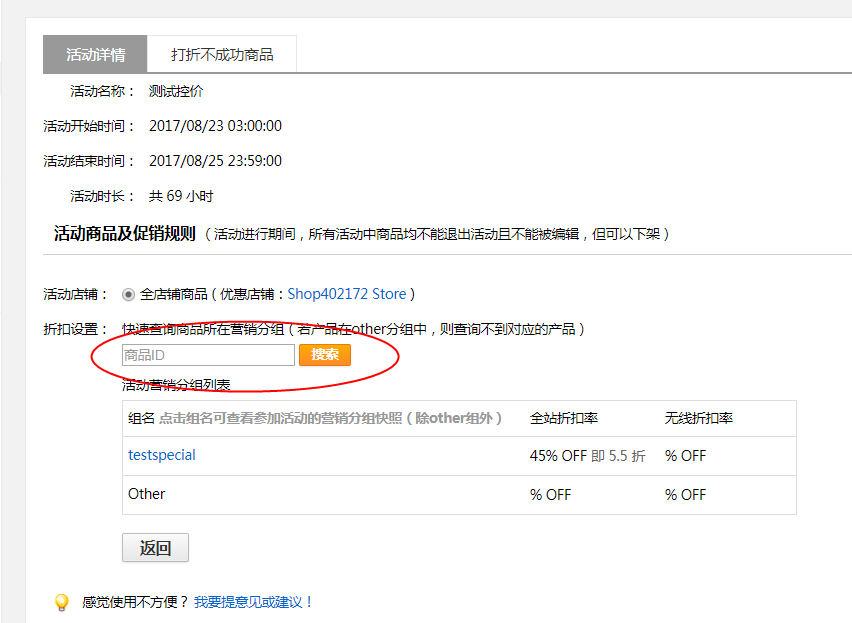
Task: Click the 活动商品及促销规则 section heading
Action: 124,234
